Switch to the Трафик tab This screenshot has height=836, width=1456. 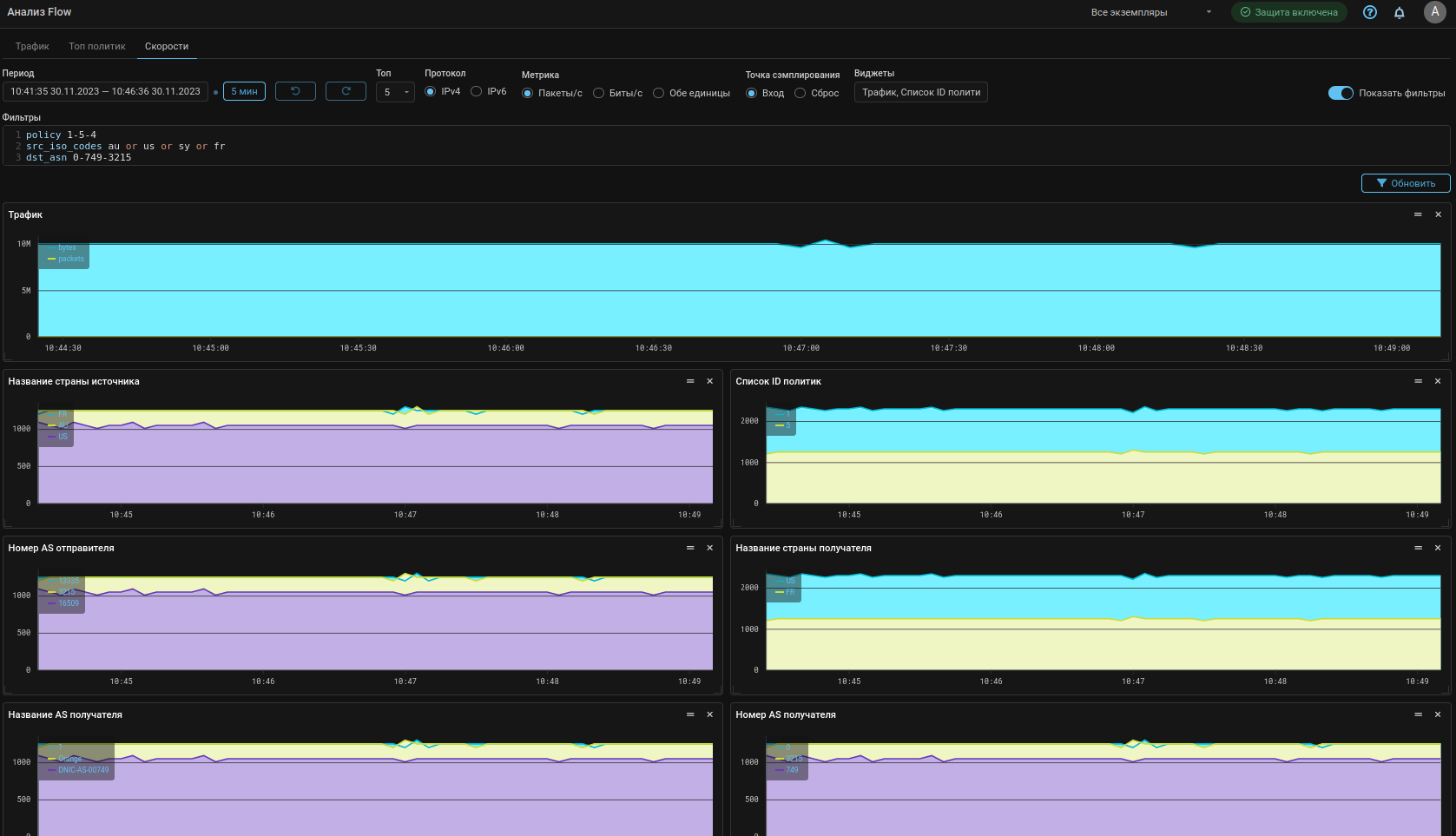pos(32,46)
